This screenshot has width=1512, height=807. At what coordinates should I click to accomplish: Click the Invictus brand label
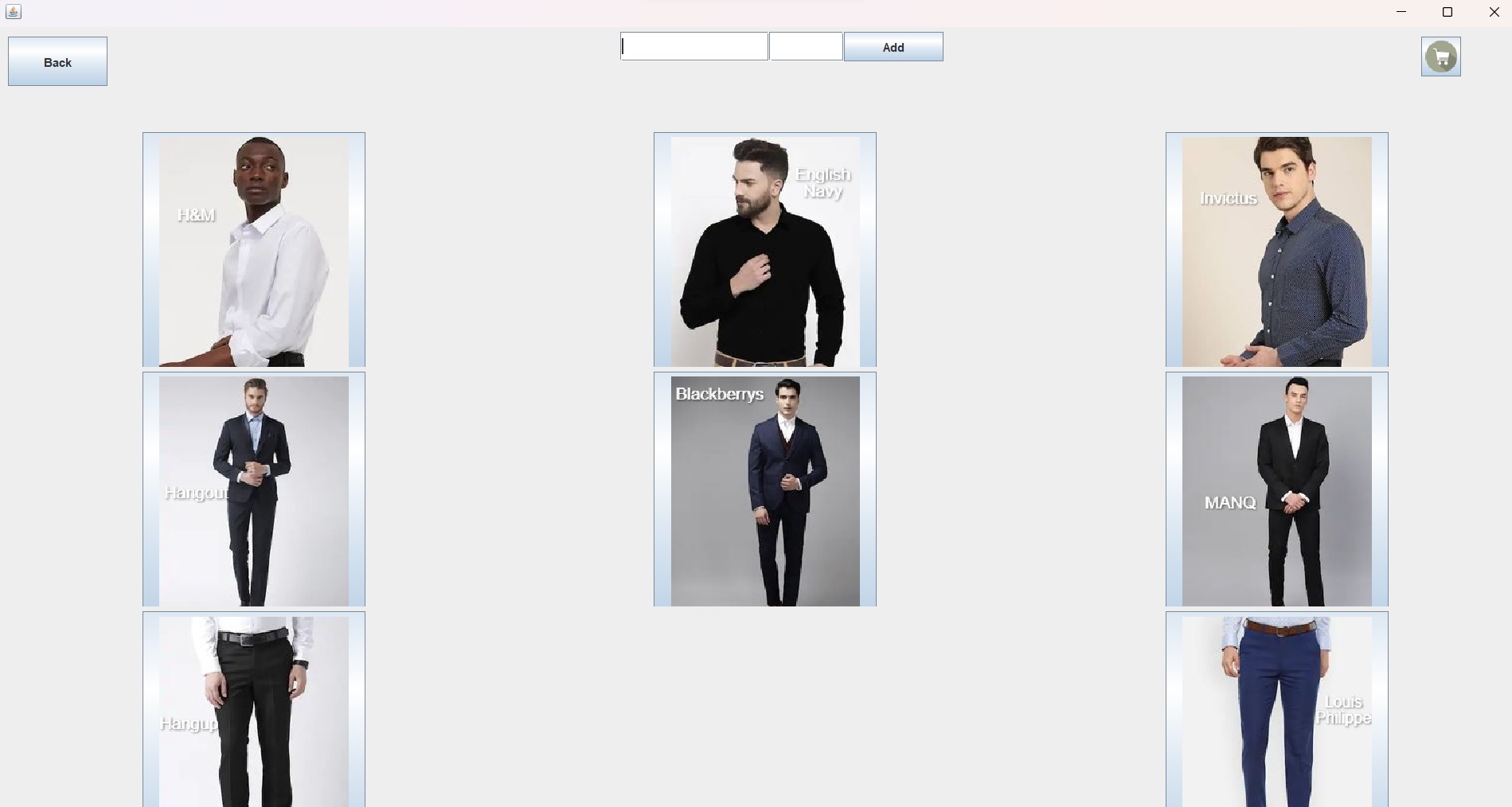(1228, 199)
